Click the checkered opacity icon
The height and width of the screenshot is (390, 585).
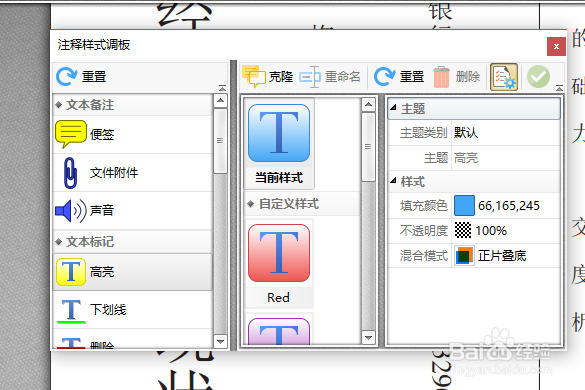click(463, 230)
